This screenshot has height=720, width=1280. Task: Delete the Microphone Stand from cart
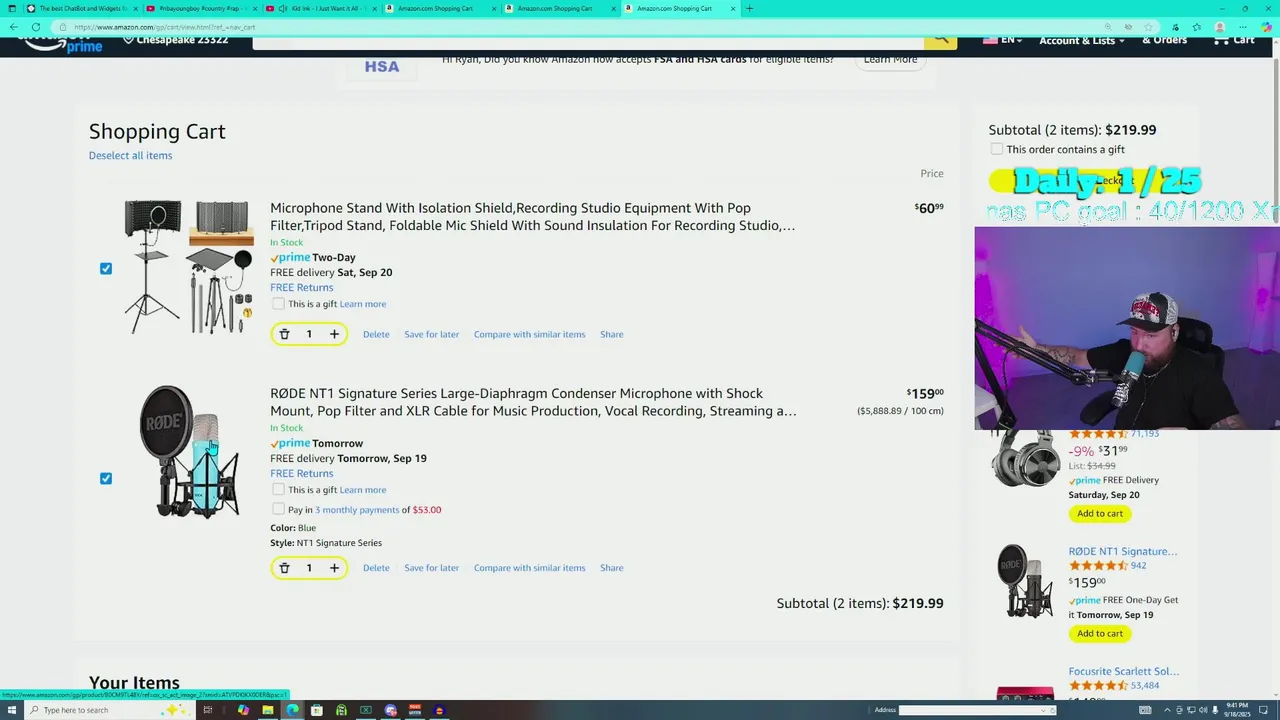click(376, 334)
